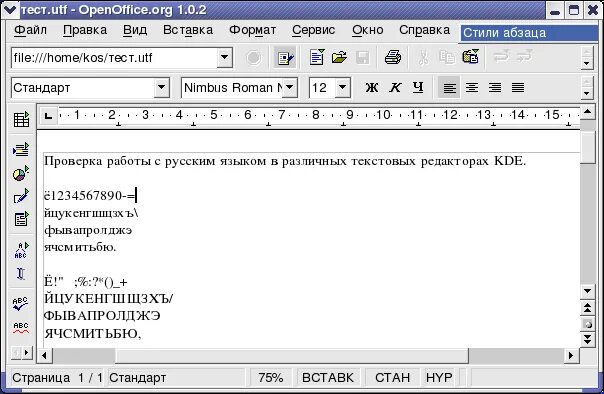Open the Nimbus Roman font name dropdown

(x=290, y=88)
